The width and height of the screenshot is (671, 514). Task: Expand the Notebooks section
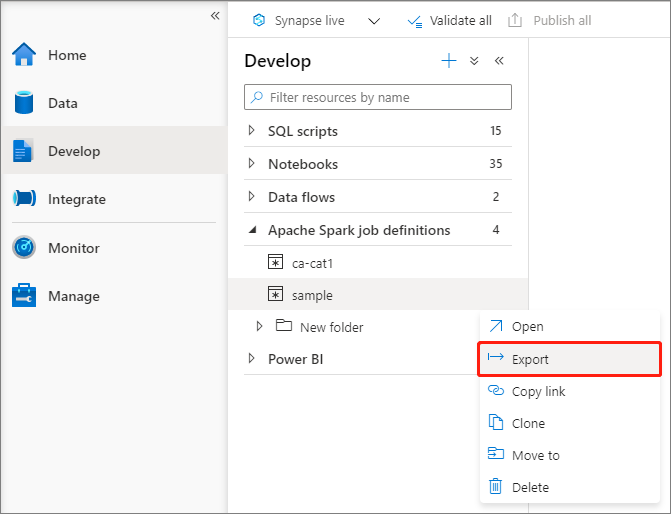point(251,164)
